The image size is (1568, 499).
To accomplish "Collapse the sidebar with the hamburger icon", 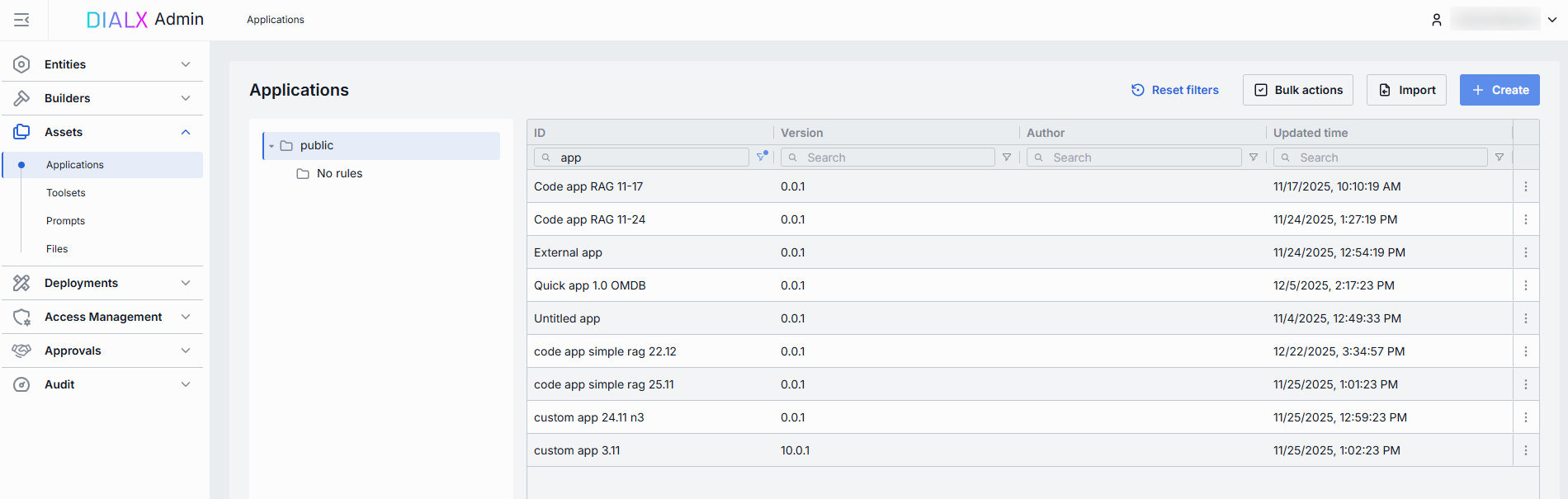I will coord(21,20).
